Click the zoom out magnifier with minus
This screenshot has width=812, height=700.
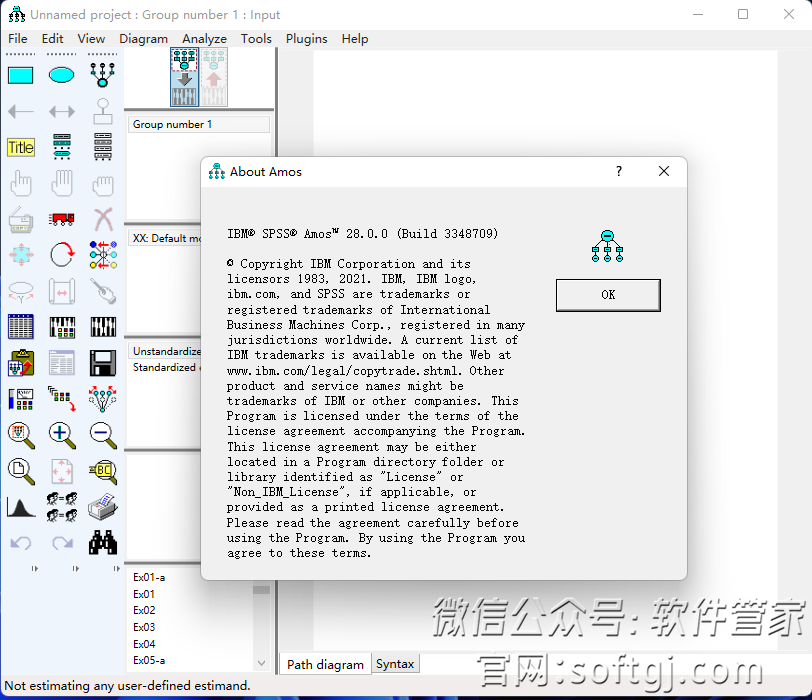tap(103, 435)
